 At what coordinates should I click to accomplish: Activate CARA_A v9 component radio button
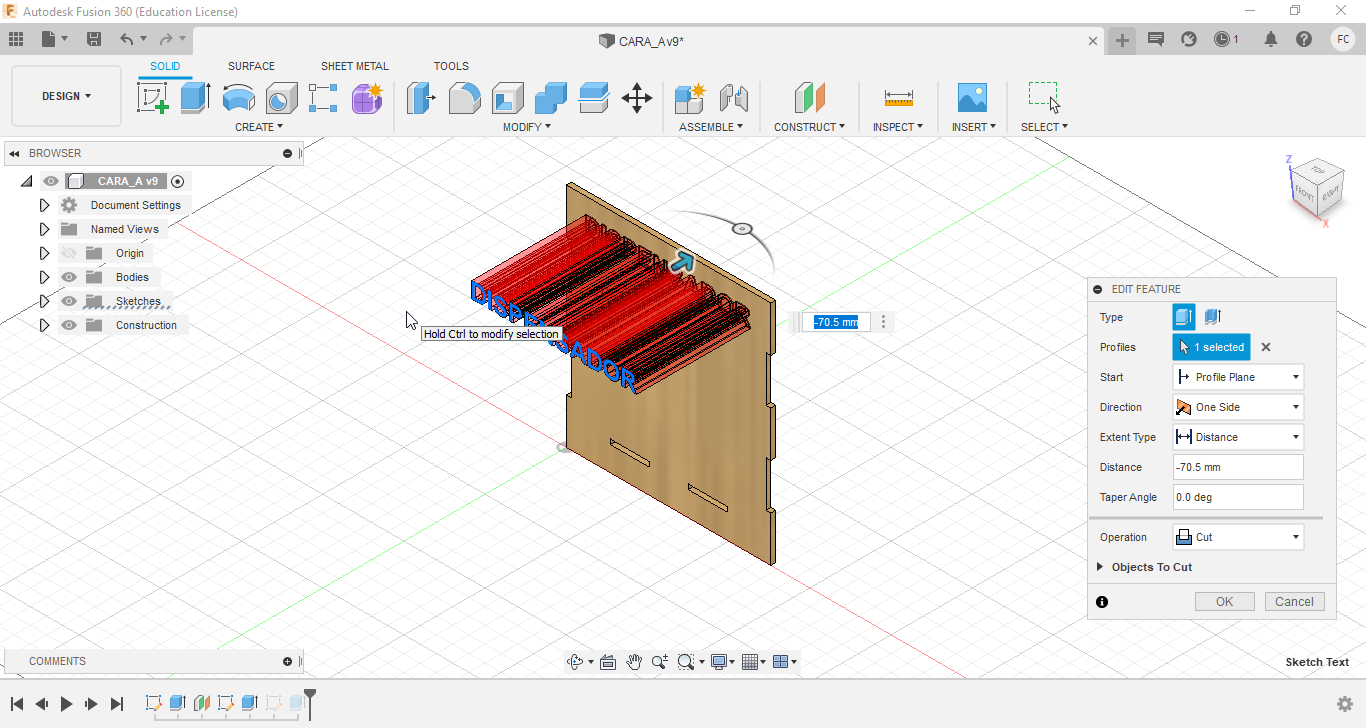(178, 181)
